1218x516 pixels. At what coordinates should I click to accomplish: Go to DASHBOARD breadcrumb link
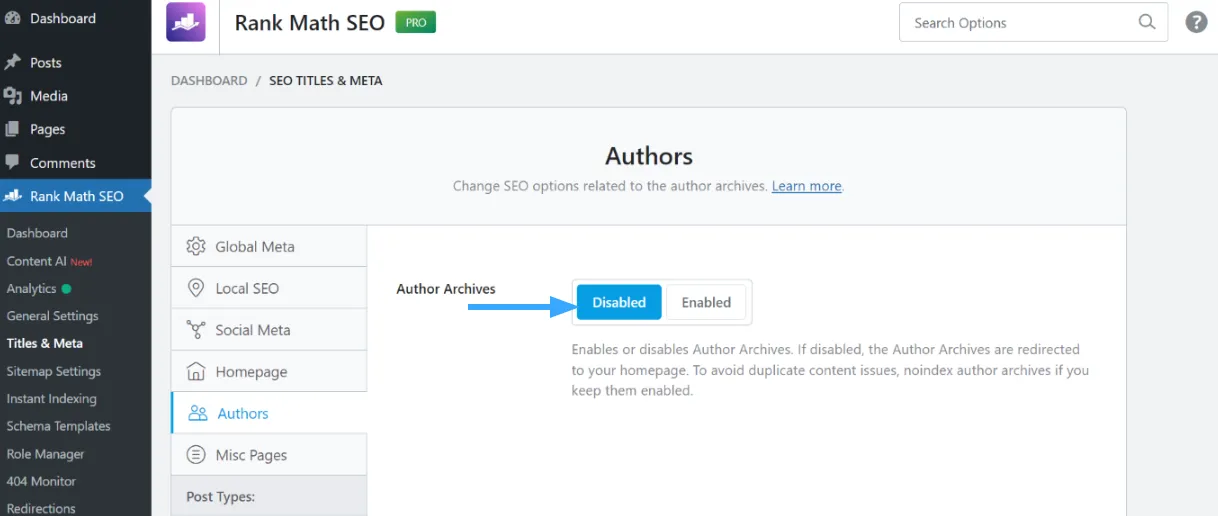pyautogui.click(x=209, y=80)
